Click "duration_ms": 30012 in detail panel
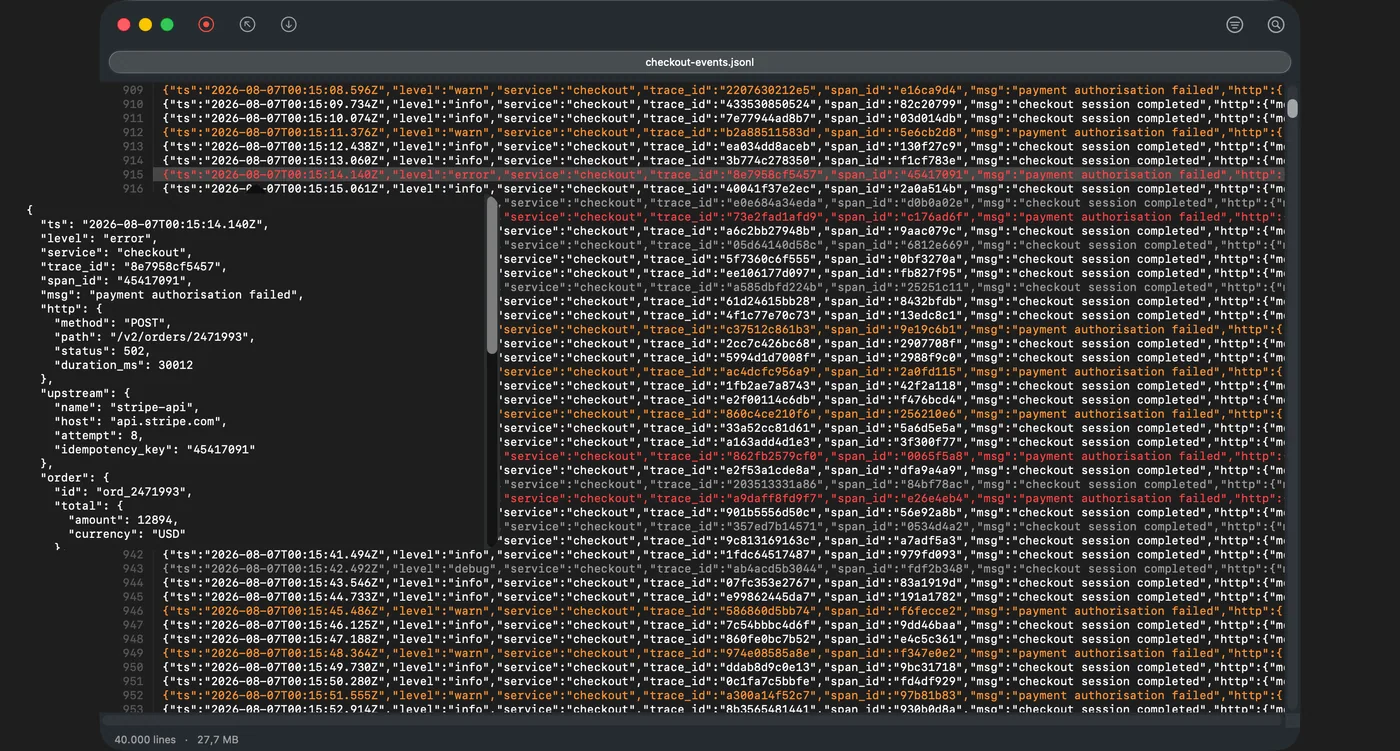The height and width of the screenshot is (751, 1400). pos(123,365)
